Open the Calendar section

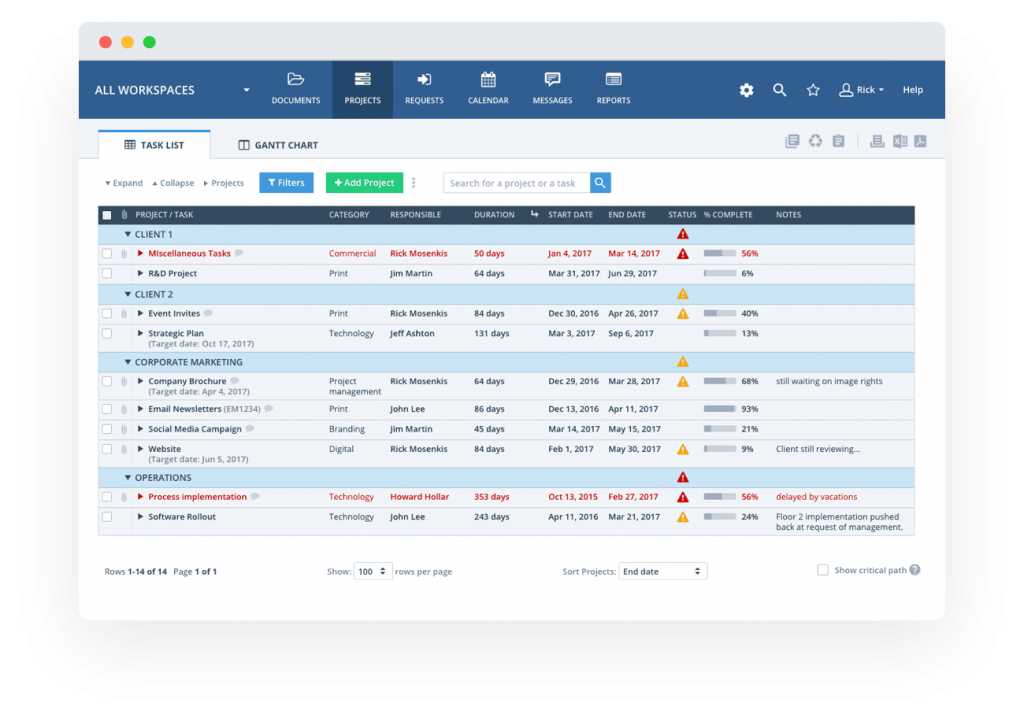pyautogui.click(x=488, y=88)
